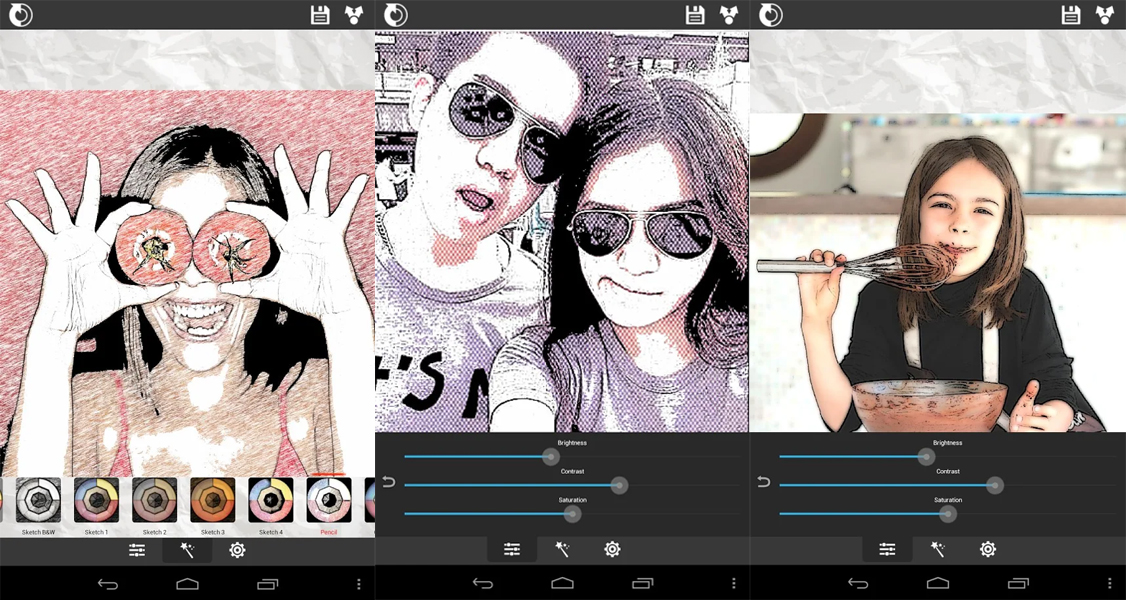Screen dimensions: 1126x600
Task: Open the settings gear in left screen
Action: tap(238, 550)
